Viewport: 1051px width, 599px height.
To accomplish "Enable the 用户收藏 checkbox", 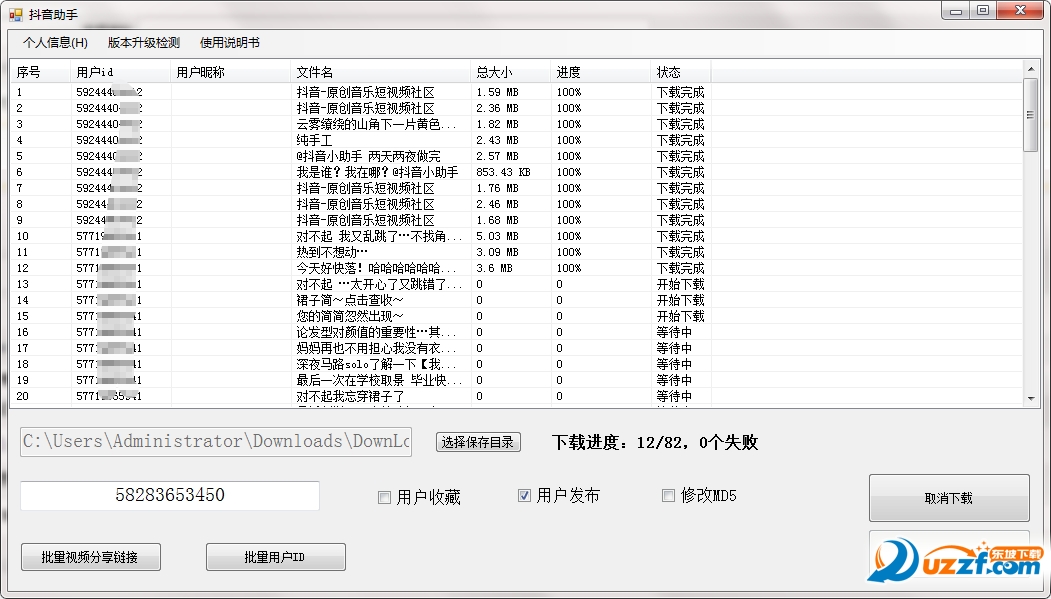I will click(x=385, y=497).
